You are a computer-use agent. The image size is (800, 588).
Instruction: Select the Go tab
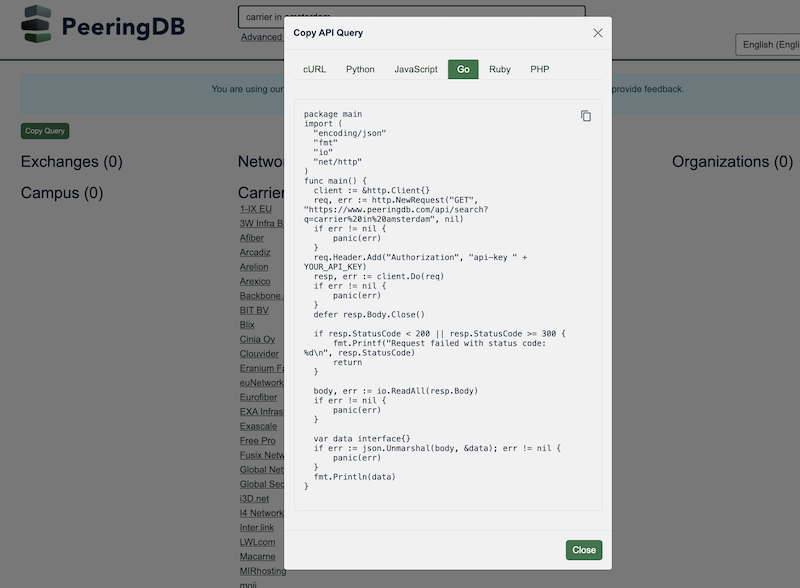[x=463, y=69]
